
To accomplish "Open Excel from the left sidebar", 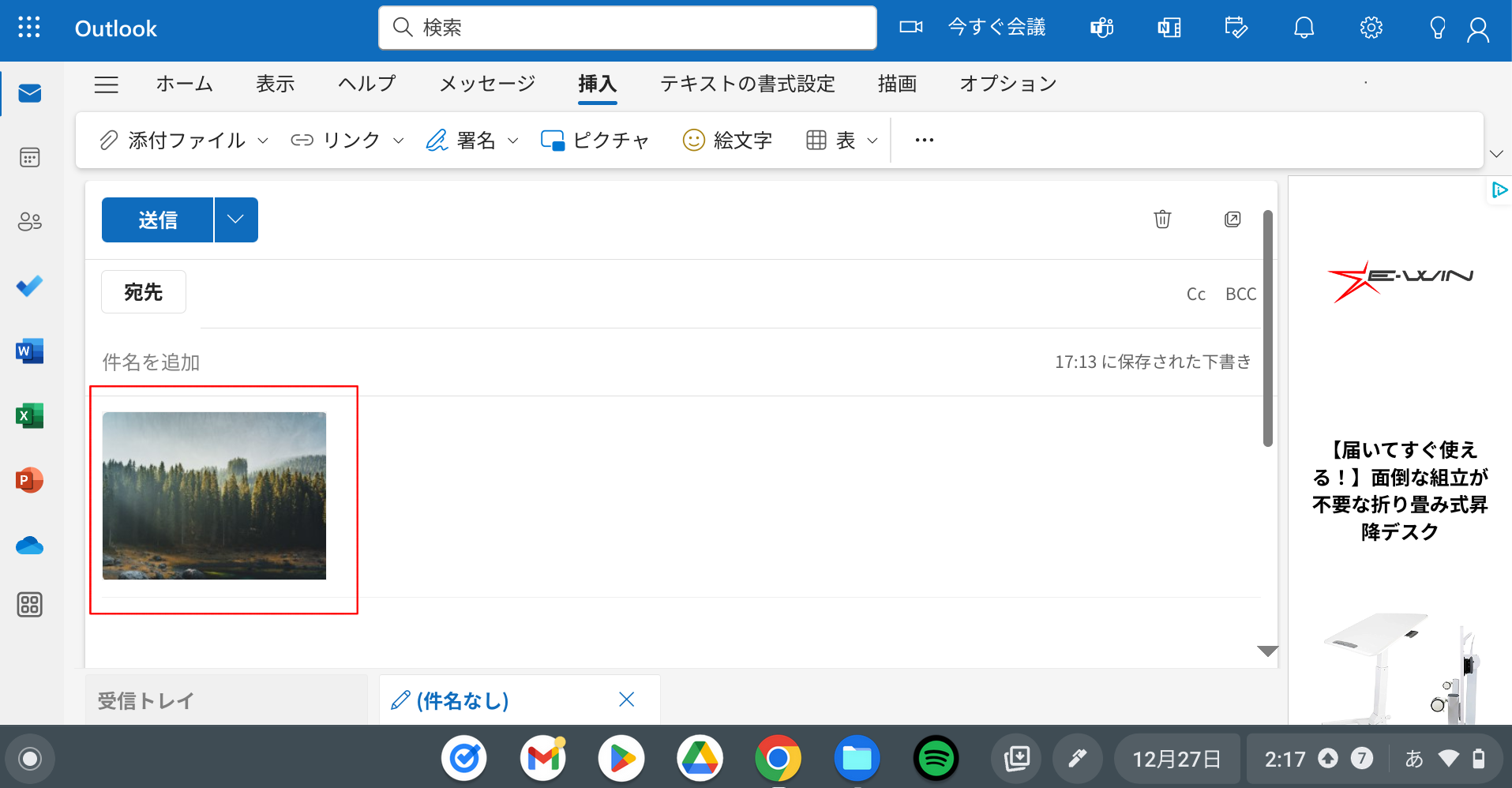I will tap(30, 415).
